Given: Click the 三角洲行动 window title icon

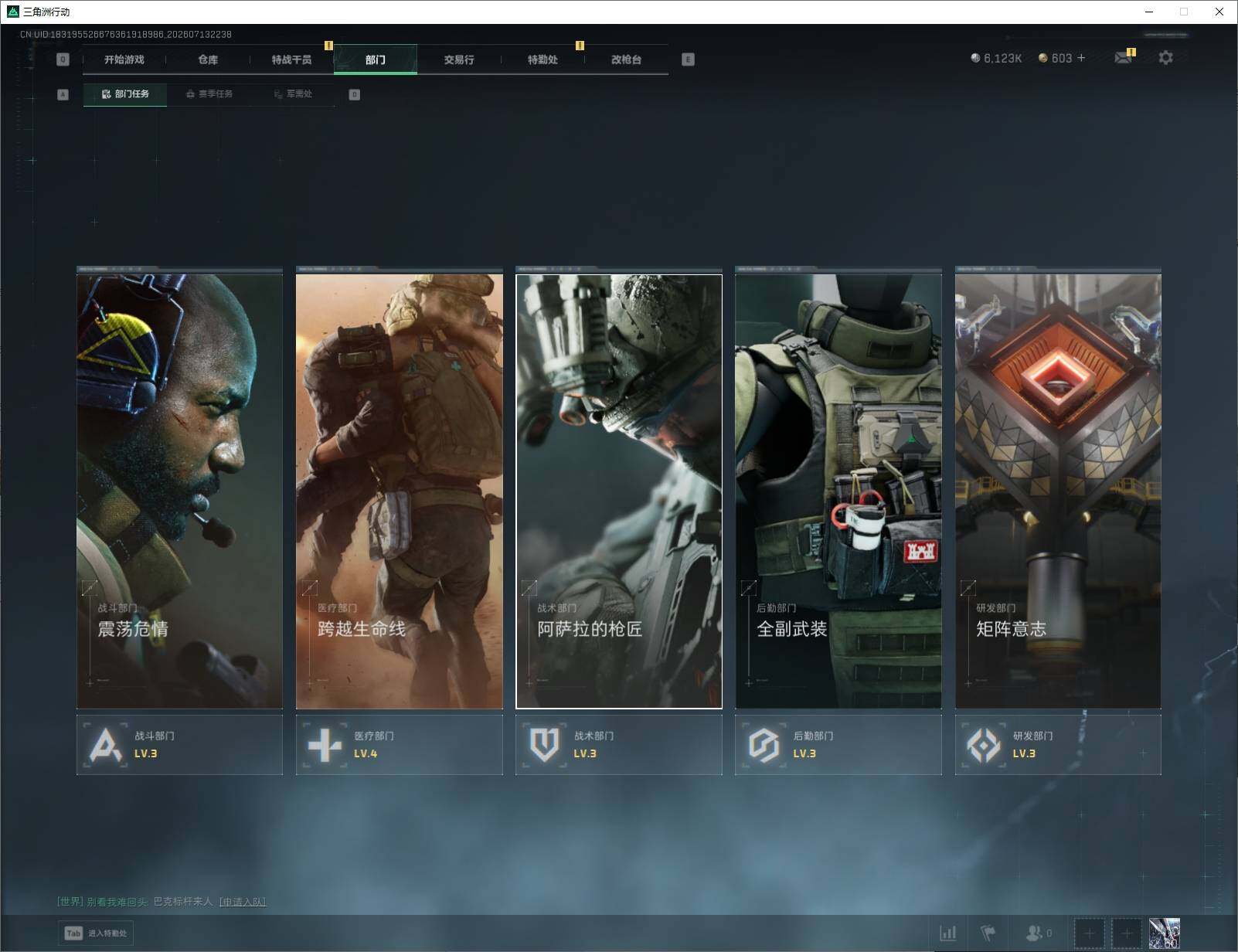Looking at the screenshot, I should click(x=12, y=12).
